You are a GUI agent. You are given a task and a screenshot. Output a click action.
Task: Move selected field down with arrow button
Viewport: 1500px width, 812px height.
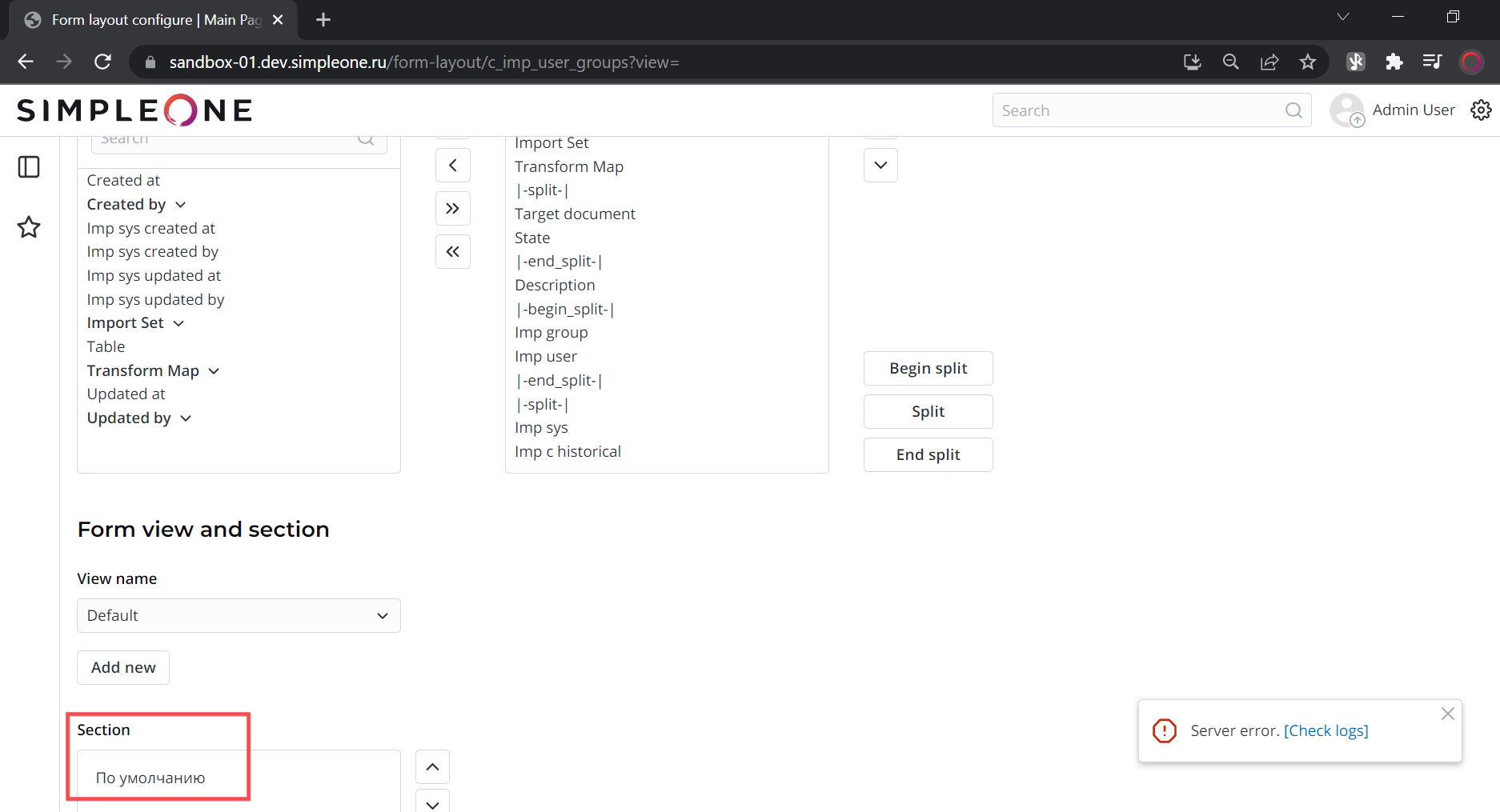(x=880, y=166)
